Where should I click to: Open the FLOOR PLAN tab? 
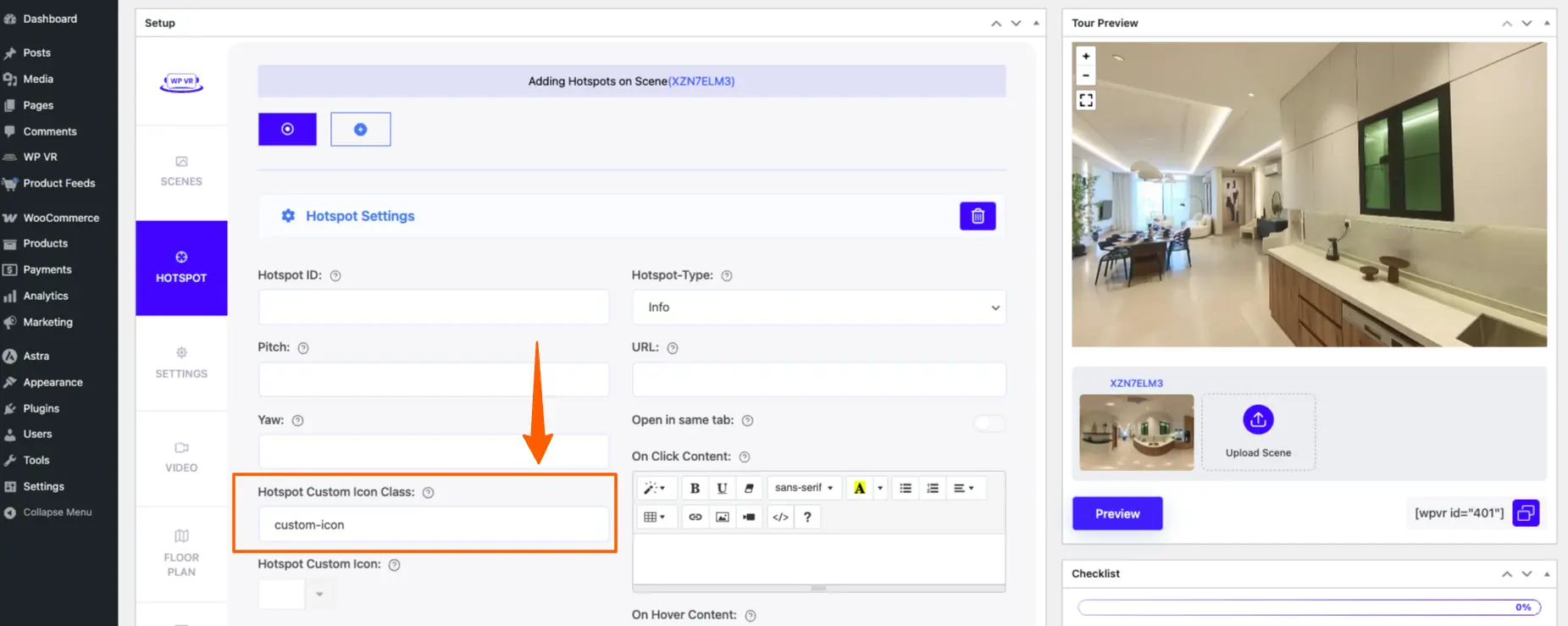tap(181, 554)
